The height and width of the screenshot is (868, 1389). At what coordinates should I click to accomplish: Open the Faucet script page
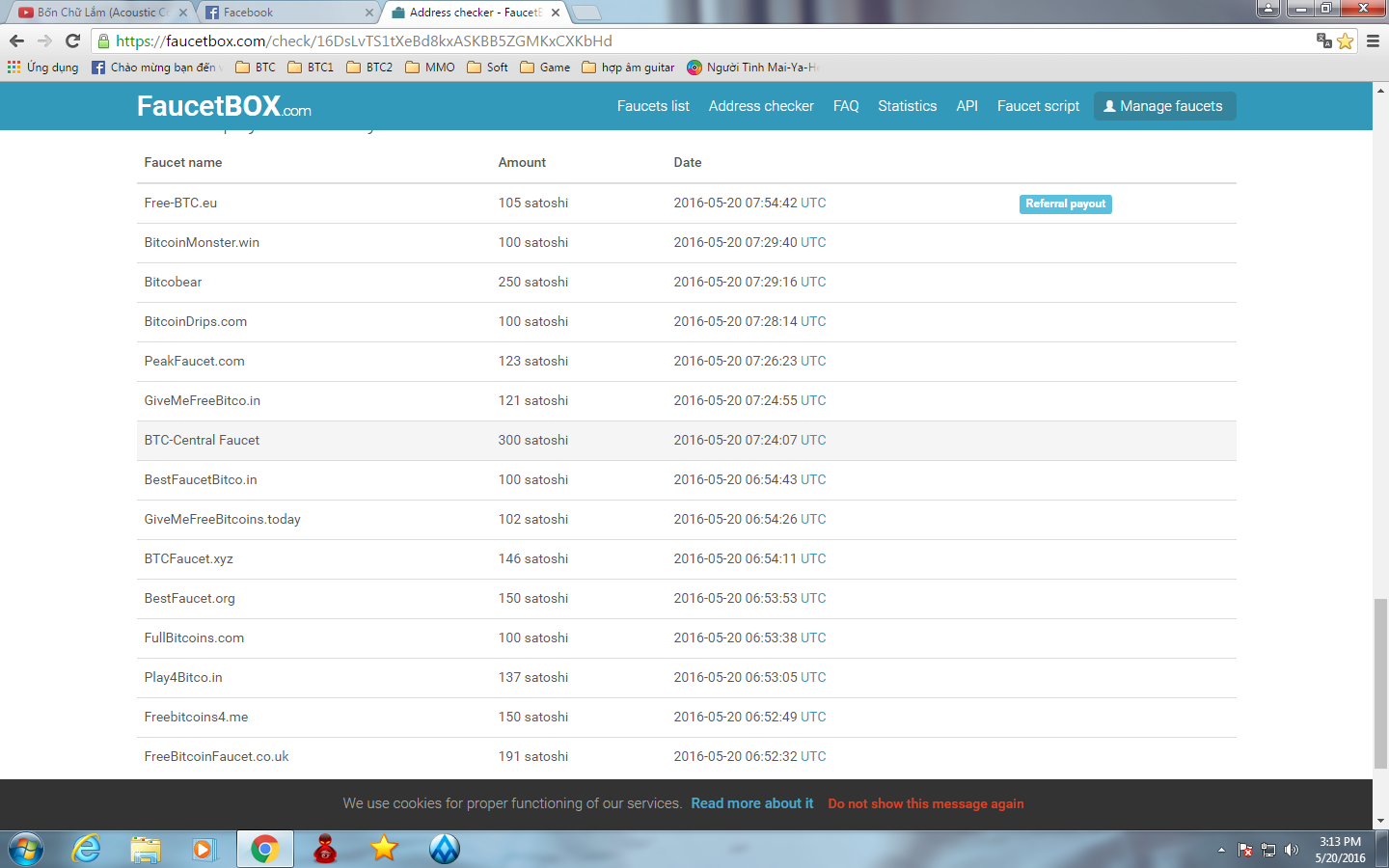[x=1038, y=106]
